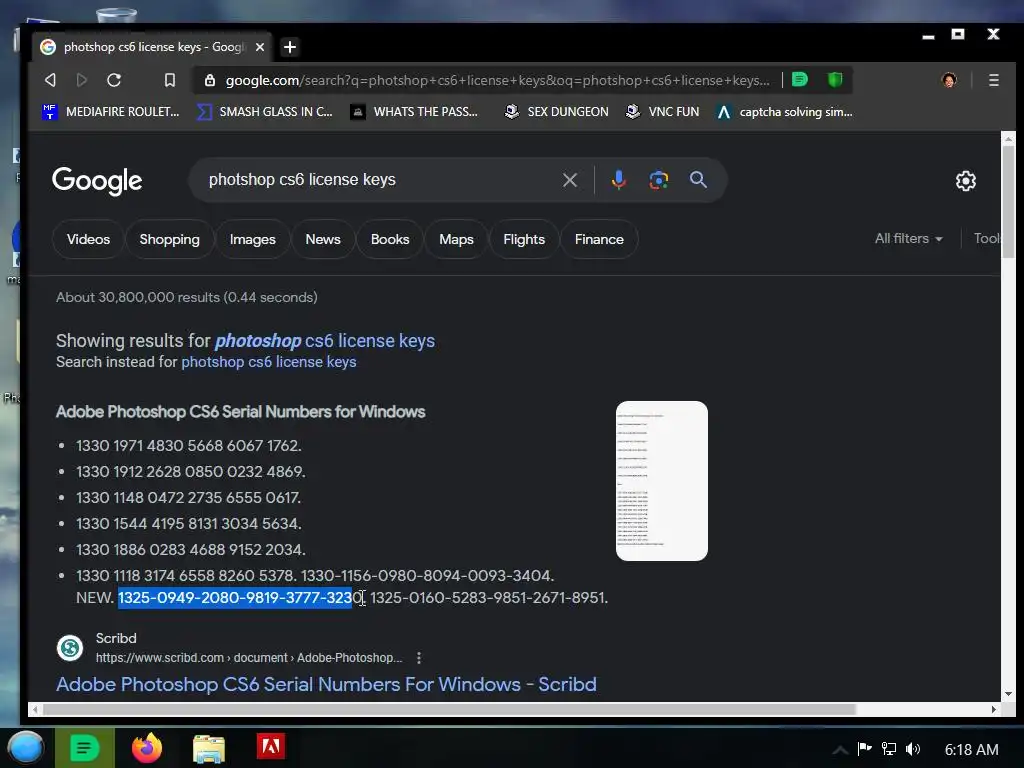Submit search with the magnifier icon
The height and width of the screenshot is (768, 1024).
698,180
